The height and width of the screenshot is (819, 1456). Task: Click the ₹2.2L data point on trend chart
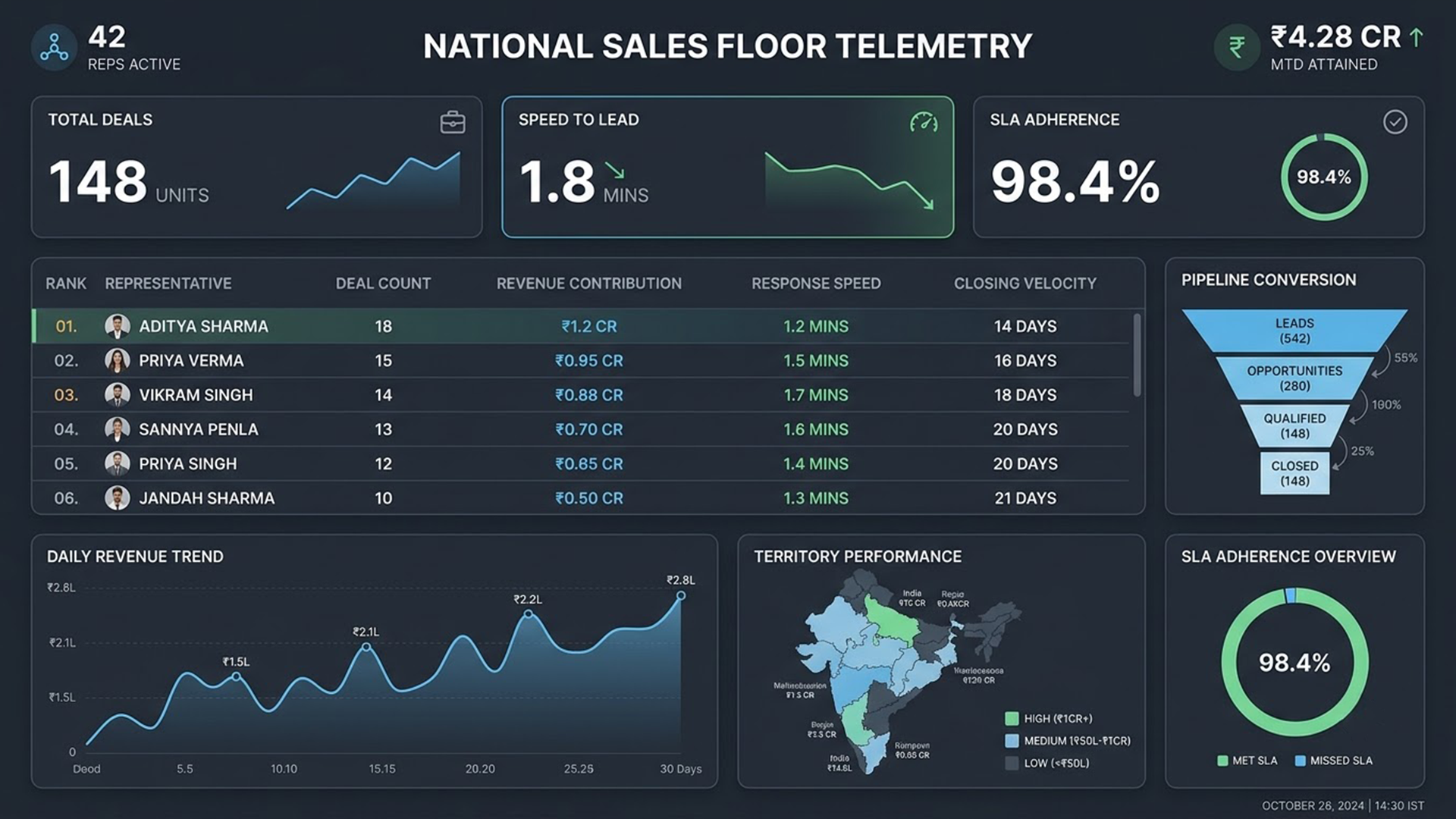click(x=529, y=614)
